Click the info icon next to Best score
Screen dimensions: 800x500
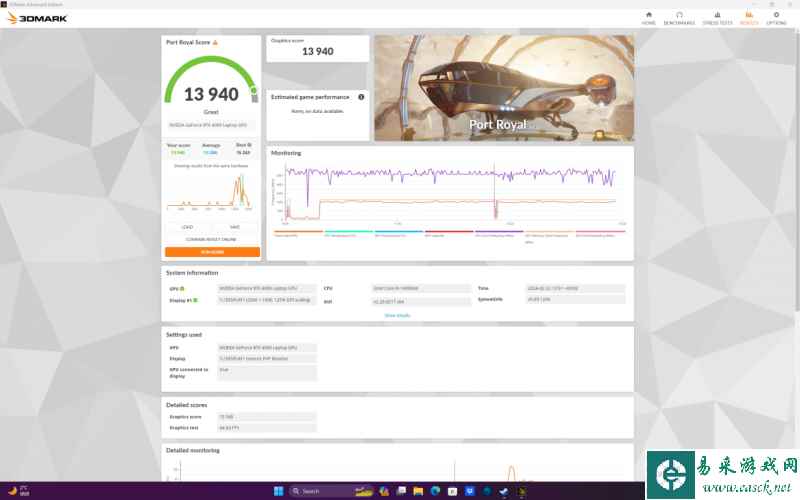[x=249, y=145]
